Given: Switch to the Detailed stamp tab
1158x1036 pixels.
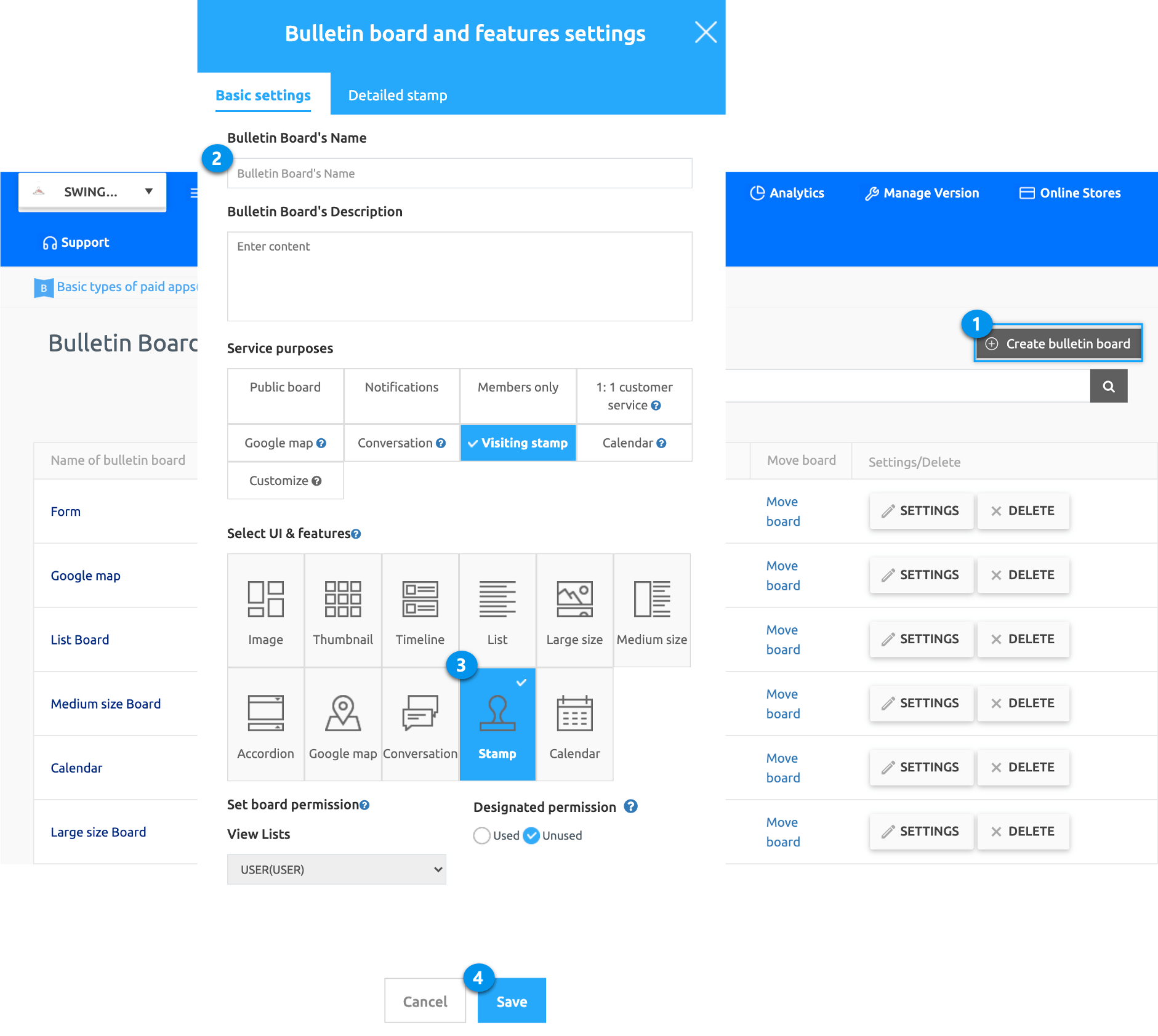Looking at the screenshot, I should (398, 95).
